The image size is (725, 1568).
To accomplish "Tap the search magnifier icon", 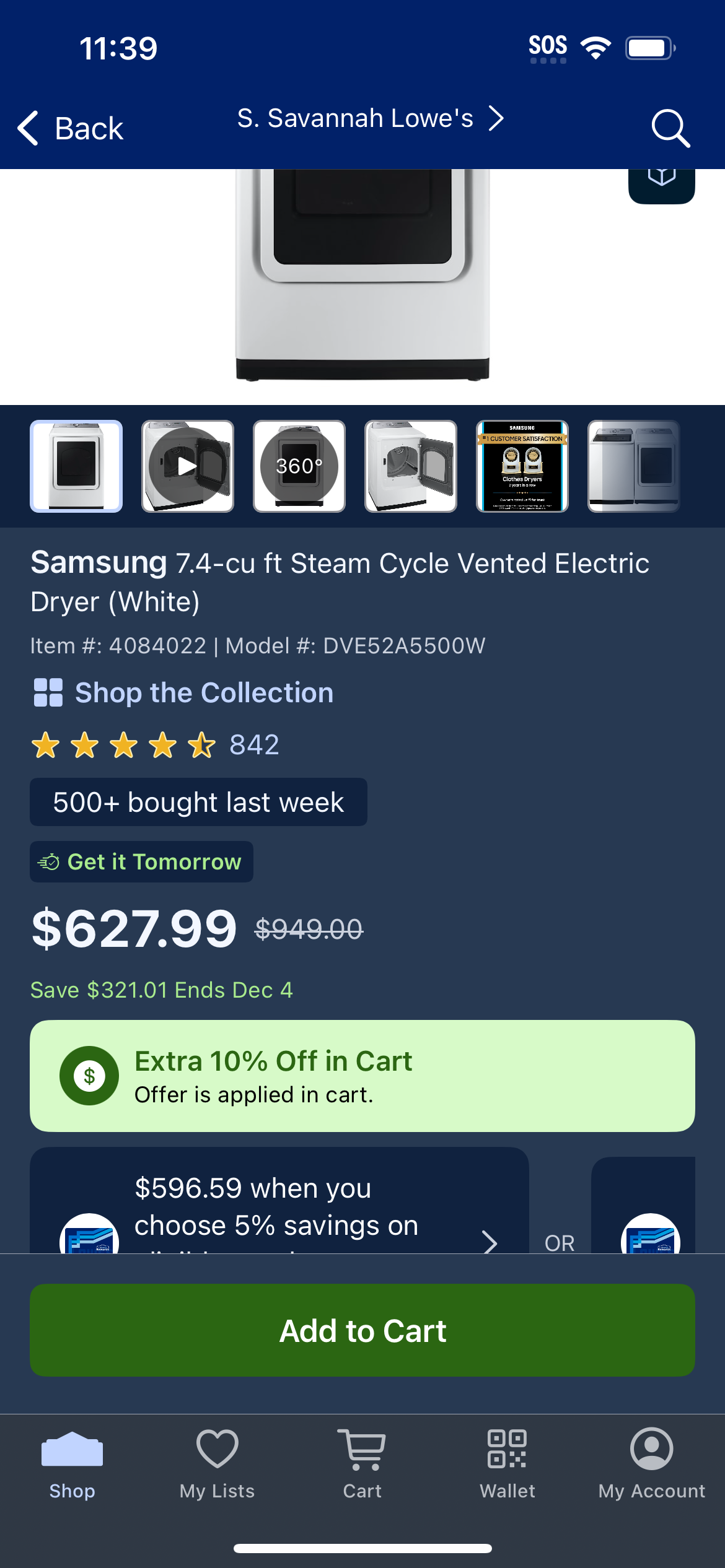I will point(670,128).
